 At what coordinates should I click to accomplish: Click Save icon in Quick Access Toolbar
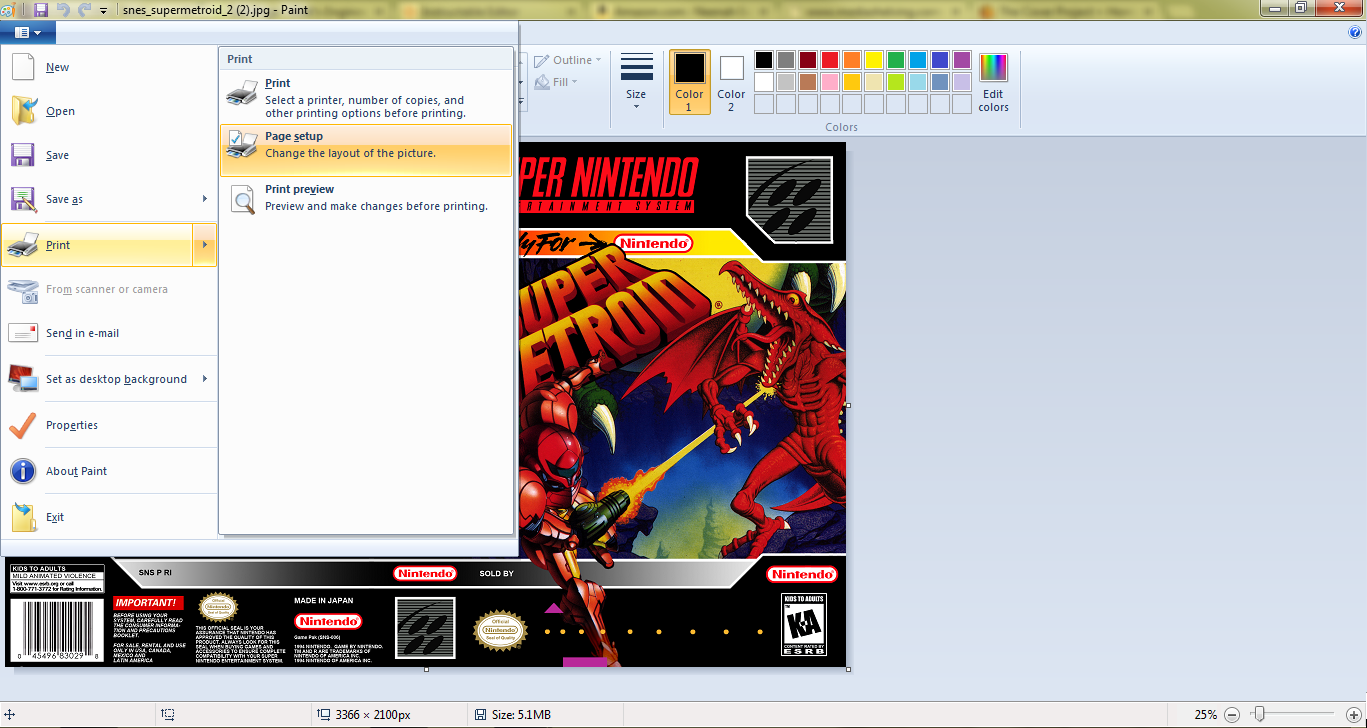(41, 9)
